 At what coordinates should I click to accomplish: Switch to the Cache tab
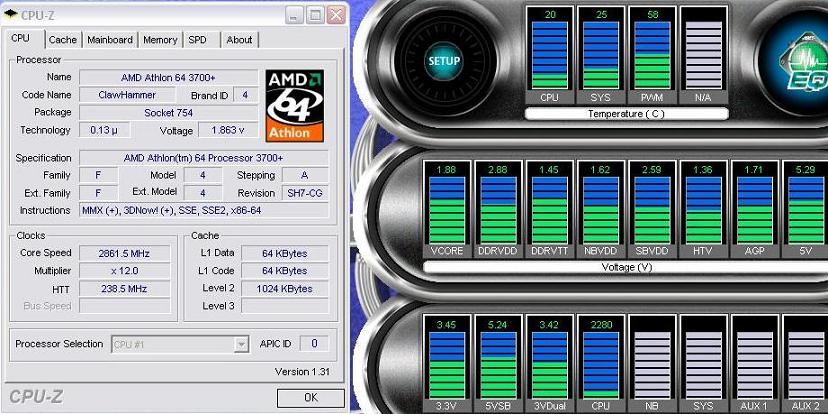(x=63, y=40)
